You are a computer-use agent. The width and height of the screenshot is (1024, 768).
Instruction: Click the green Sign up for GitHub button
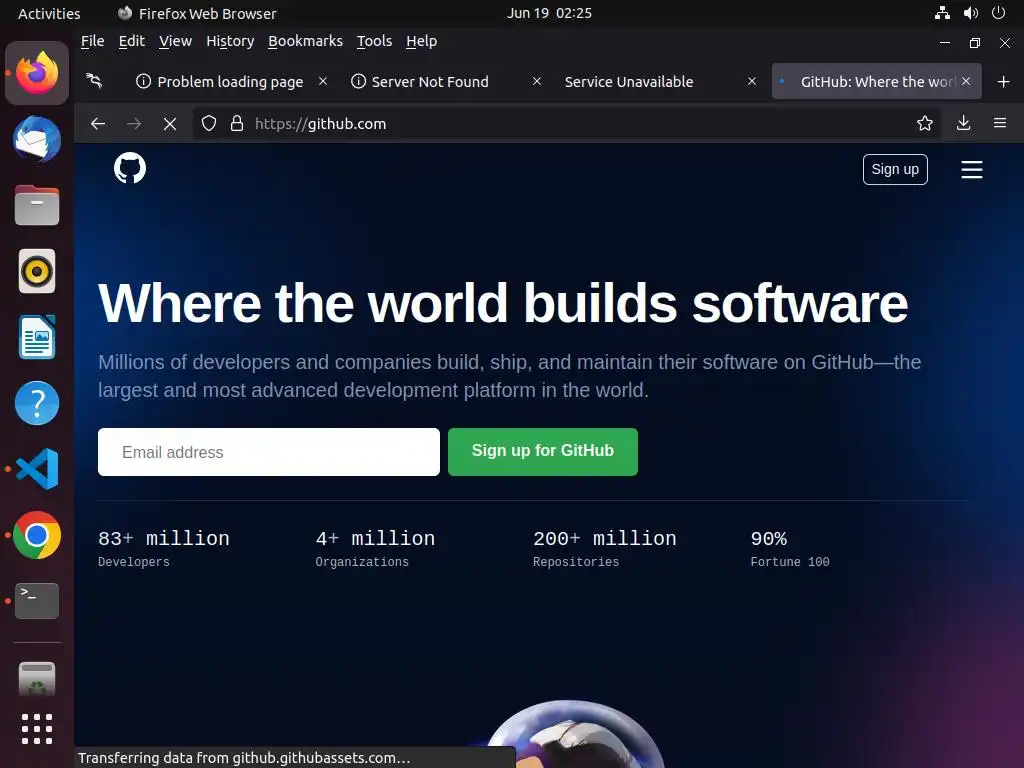coord(543,451)
